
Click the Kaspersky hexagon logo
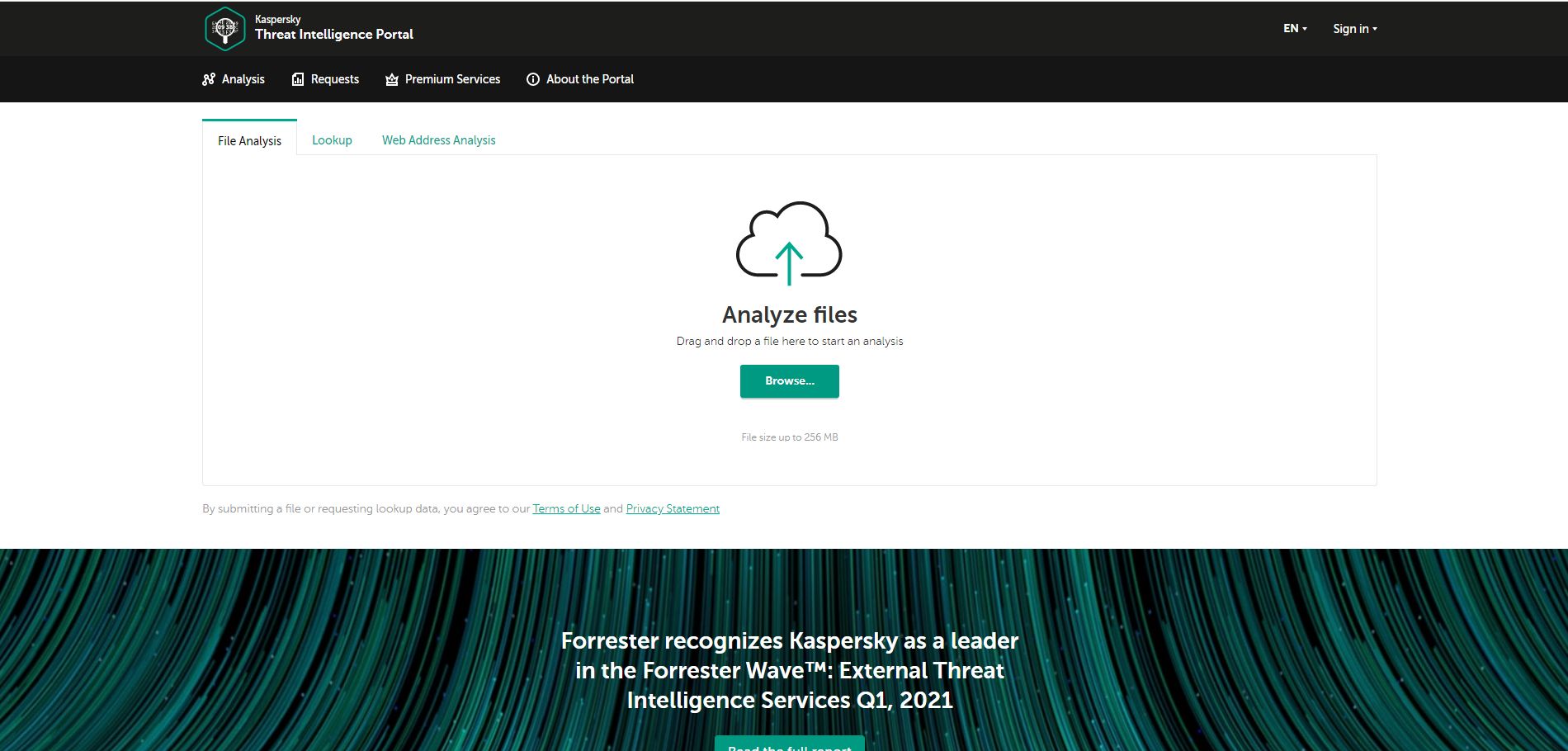point(224,28)
